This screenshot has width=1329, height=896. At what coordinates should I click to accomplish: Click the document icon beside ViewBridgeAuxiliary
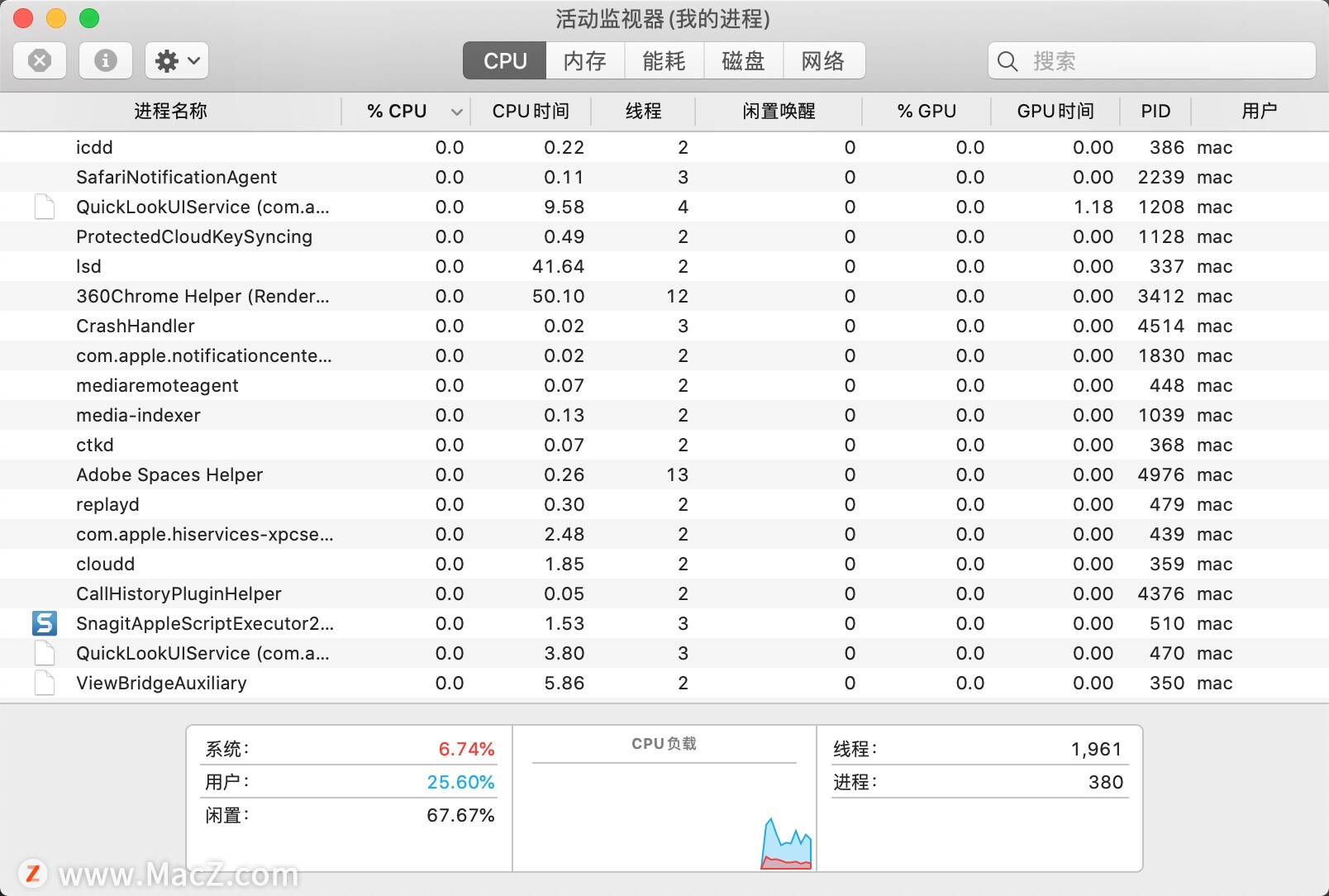(x=45, y=683)
